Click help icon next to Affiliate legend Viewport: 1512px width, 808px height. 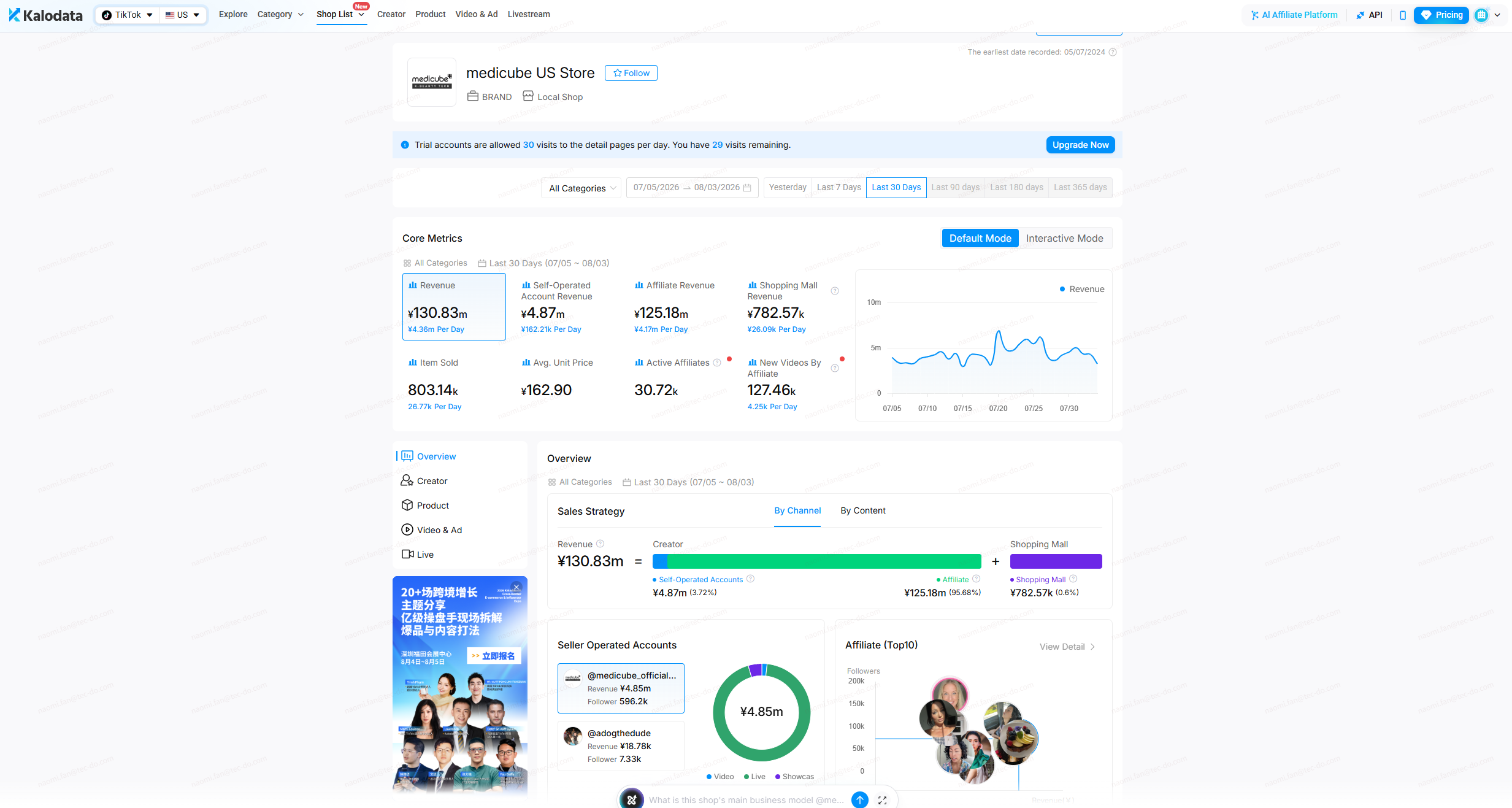(x=977, y=579)
